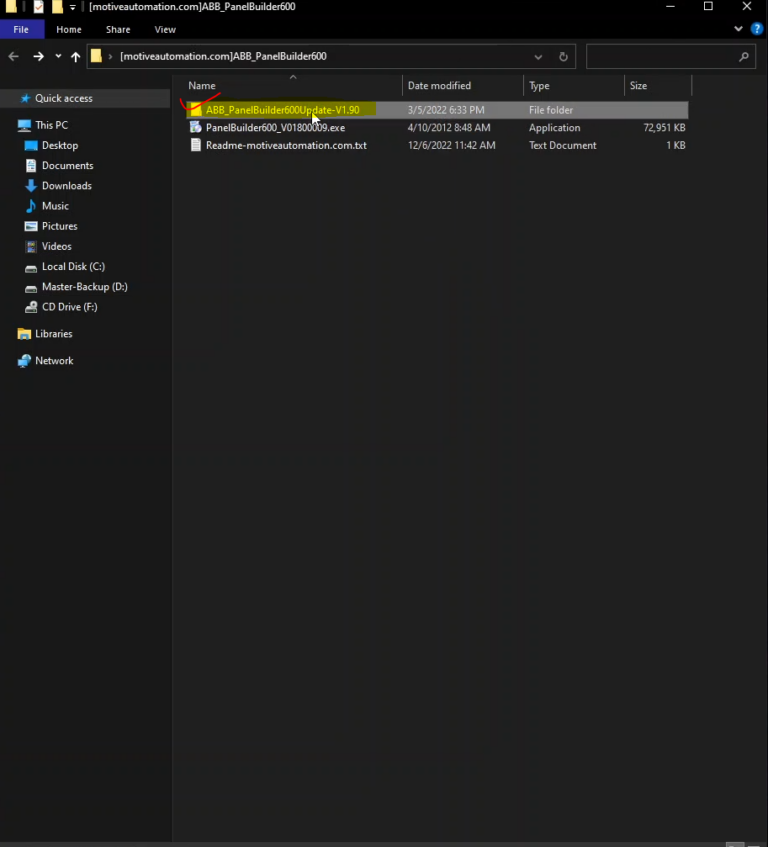768x847 pixels.
Task: Select the ABB_PanelBuilder600Update-V1.90 folder
Action: (x=282, y=110)
